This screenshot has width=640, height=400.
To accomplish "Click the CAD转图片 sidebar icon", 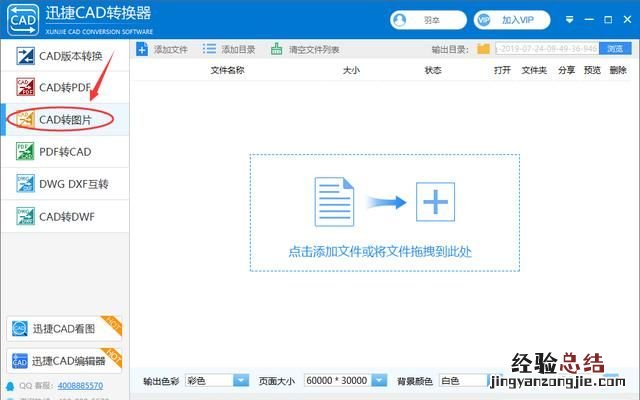I will click(x=24, y=120).
